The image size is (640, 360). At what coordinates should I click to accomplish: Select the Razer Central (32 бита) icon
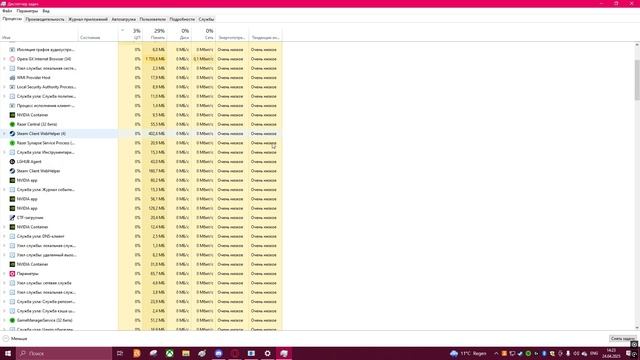pyautogui.click(x=12, y=124)
